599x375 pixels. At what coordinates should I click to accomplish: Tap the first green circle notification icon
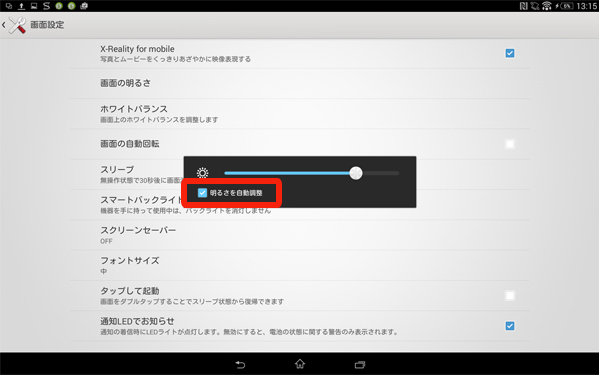tap(59, 6)
